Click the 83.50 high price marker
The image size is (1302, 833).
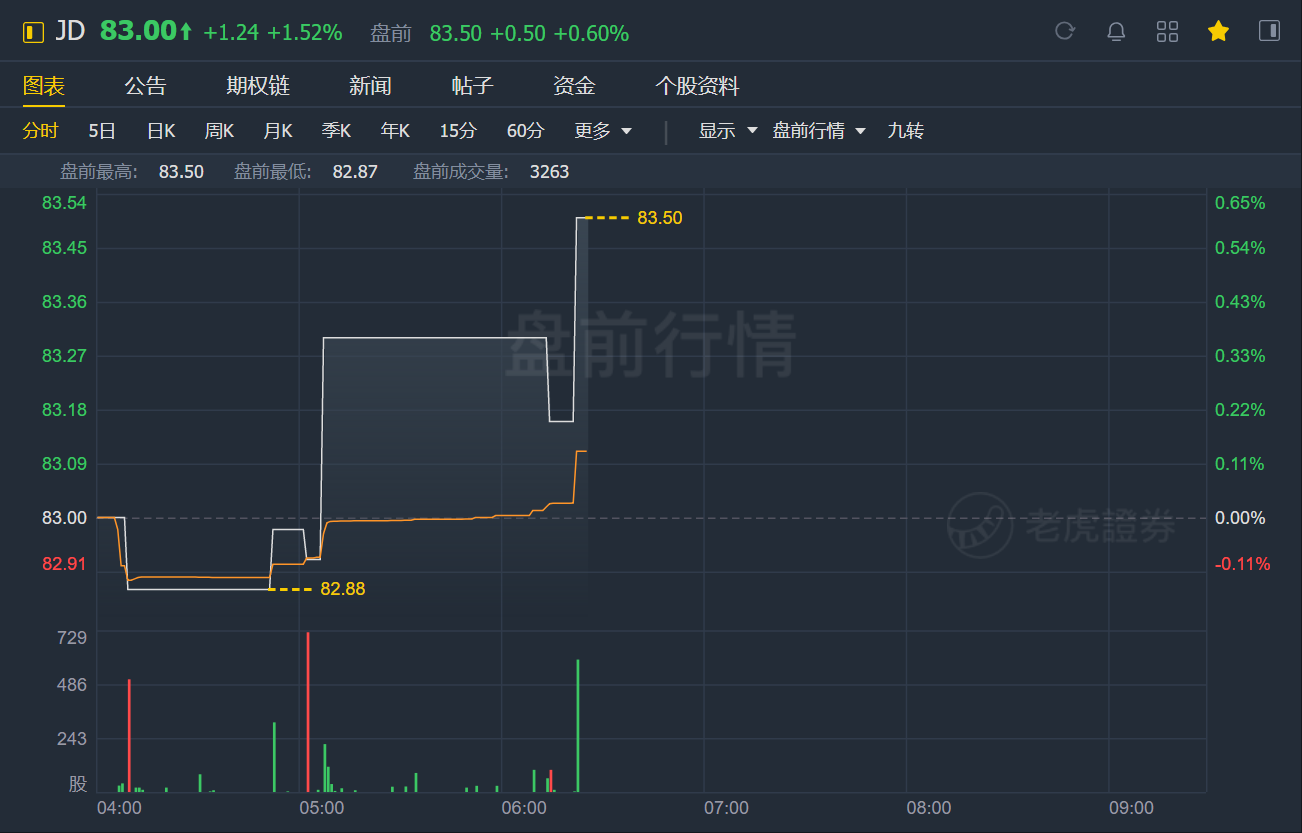coord(659,217)
